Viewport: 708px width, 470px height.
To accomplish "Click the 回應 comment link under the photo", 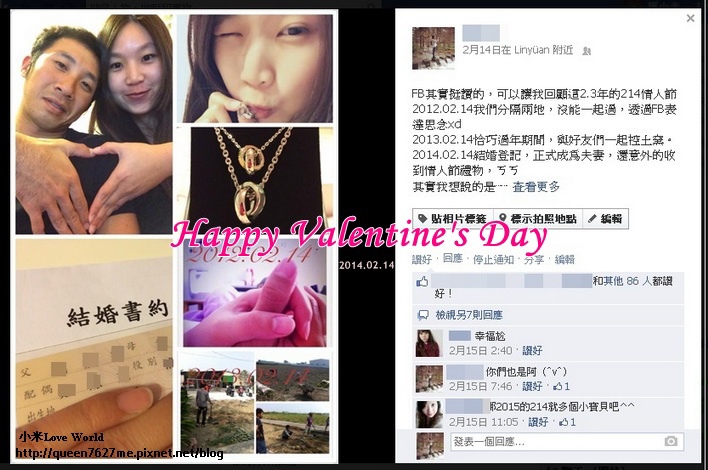I will [452, 258].
